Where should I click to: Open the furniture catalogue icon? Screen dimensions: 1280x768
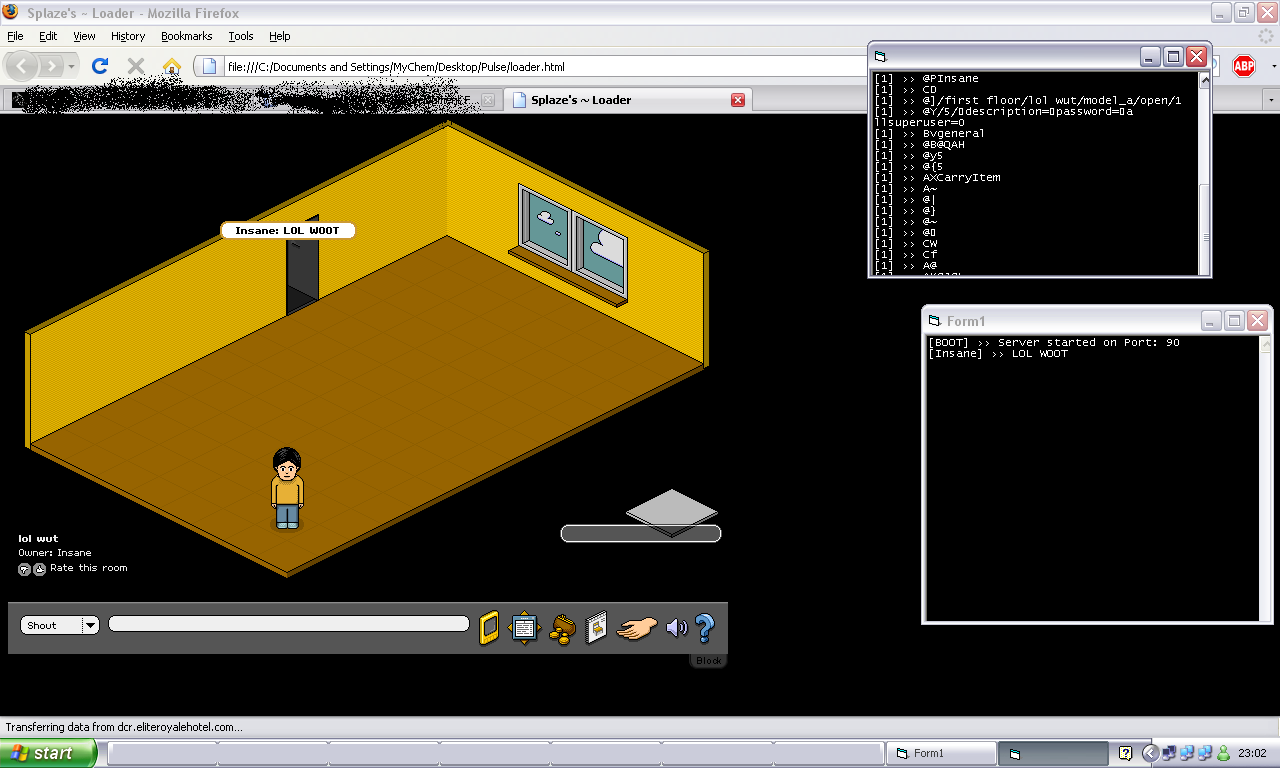(x=596, y=627)
